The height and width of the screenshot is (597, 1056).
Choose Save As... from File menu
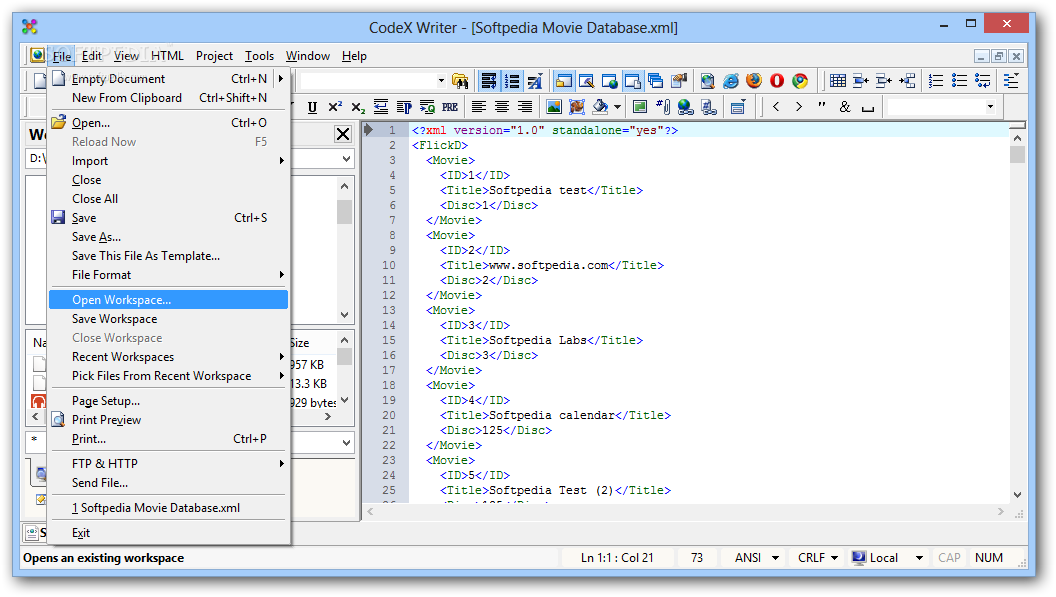coord(168,237)
